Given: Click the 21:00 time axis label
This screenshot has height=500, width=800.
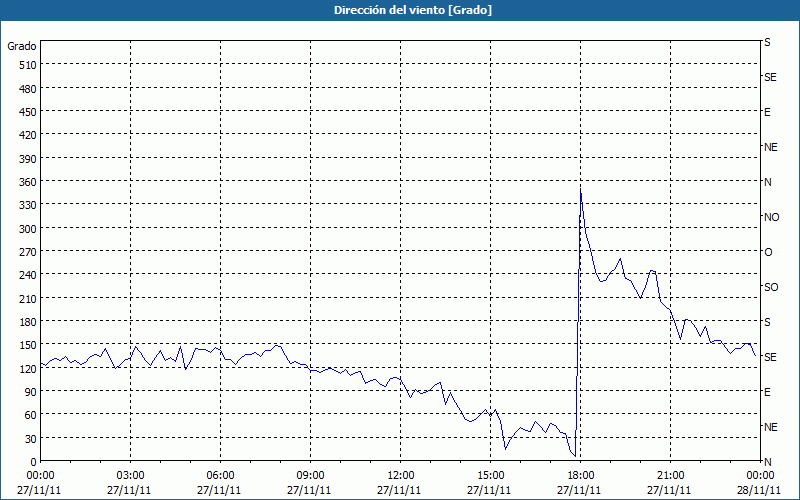Looking at the screenshot, I should [670, 476].
